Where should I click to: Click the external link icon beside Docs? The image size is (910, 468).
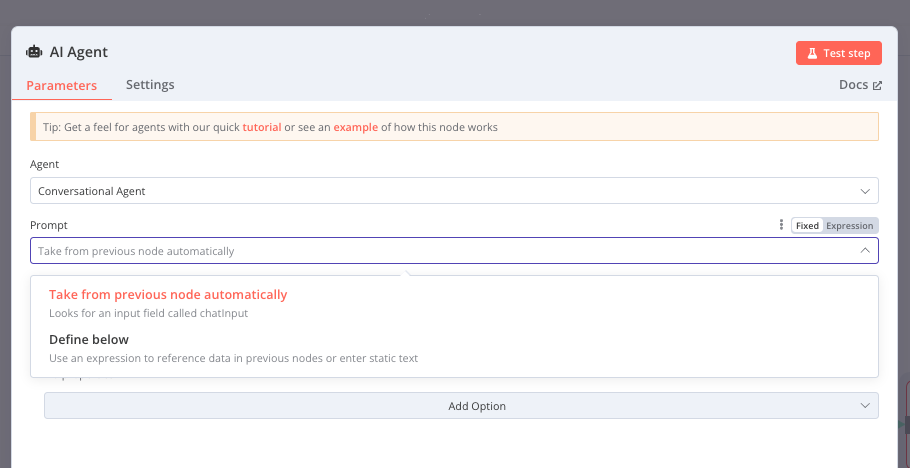[x=877, y=85]
